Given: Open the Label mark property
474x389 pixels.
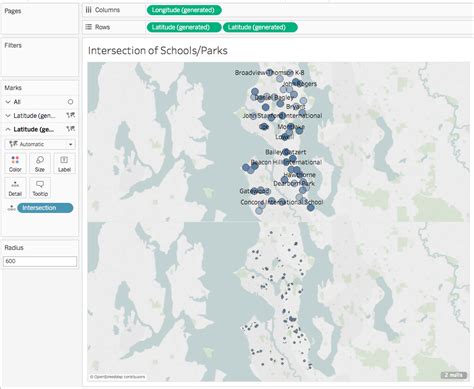Looking at the screenshot, I should (64, 163).
